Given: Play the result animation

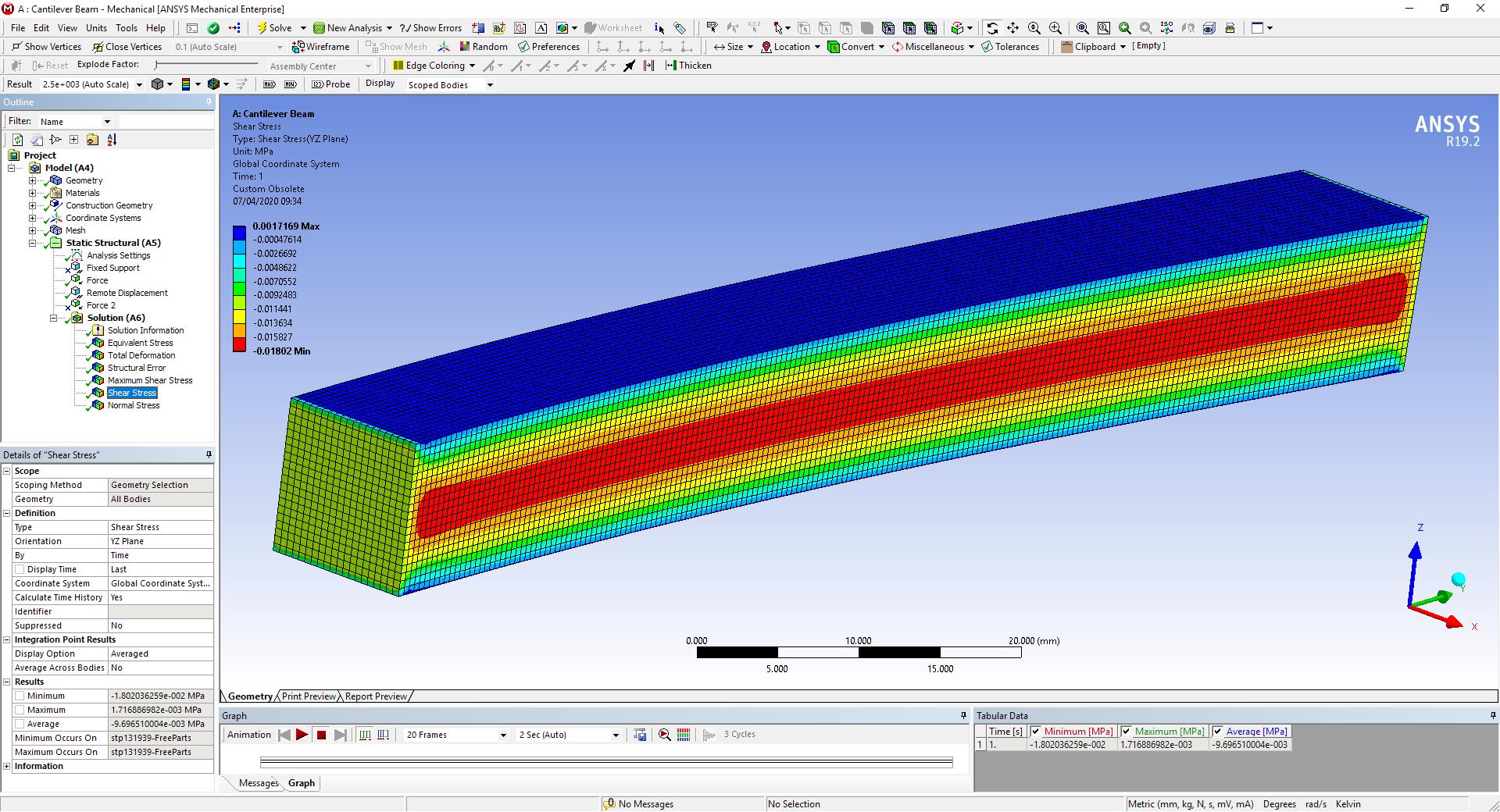Looking at the screenshot, I should tap(302, 735).
